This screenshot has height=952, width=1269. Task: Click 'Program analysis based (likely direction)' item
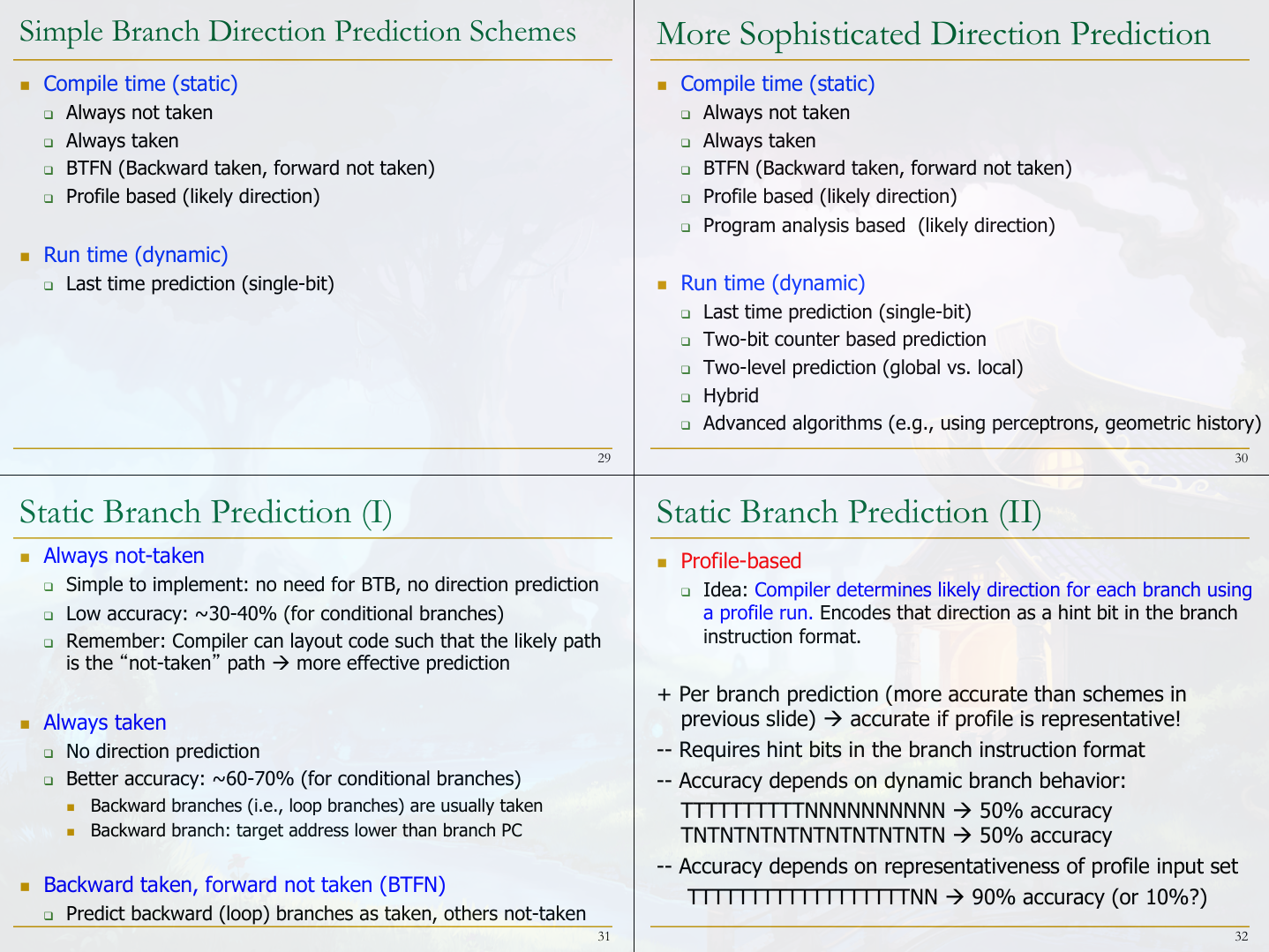pyautogui.click(x=878, y=226)
